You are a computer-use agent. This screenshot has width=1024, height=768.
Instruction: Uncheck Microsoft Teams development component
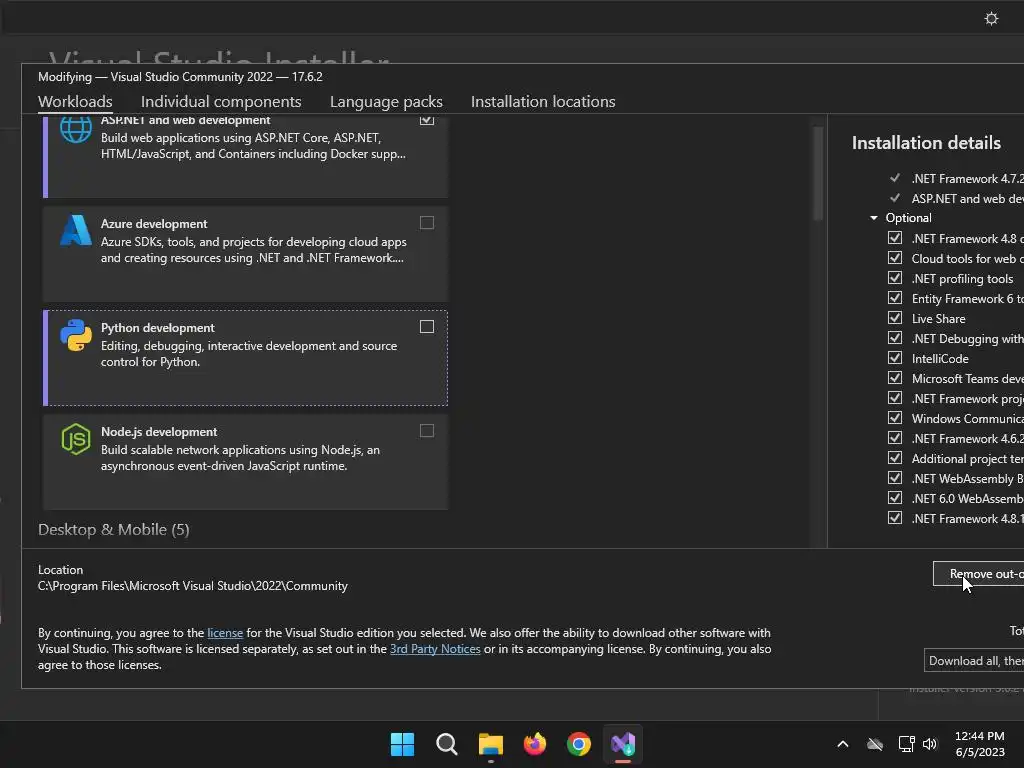click(895, 378)
